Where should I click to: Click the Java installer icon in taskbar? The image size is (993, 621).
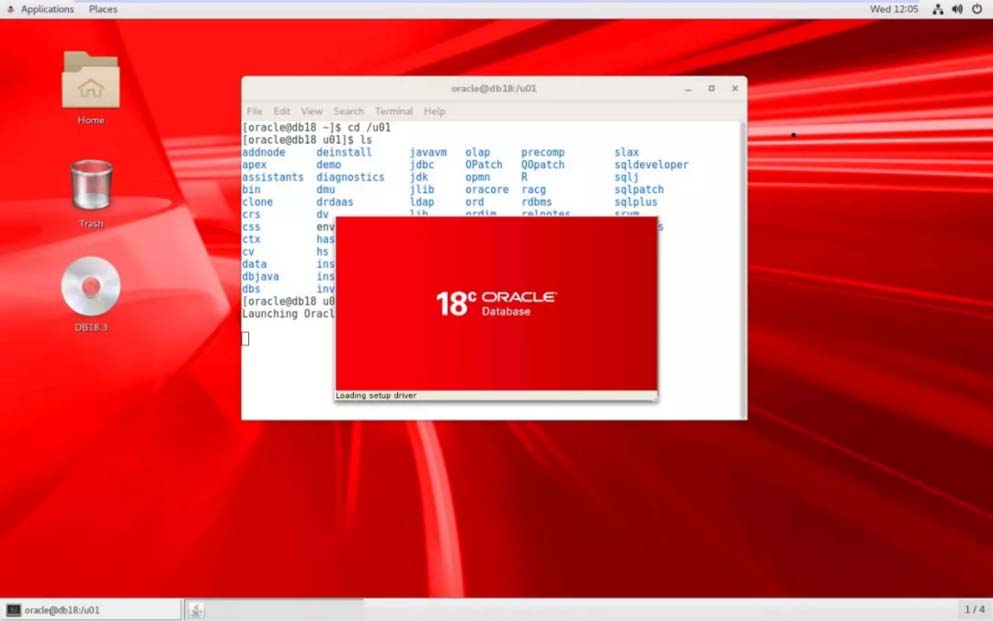[196, 610]
